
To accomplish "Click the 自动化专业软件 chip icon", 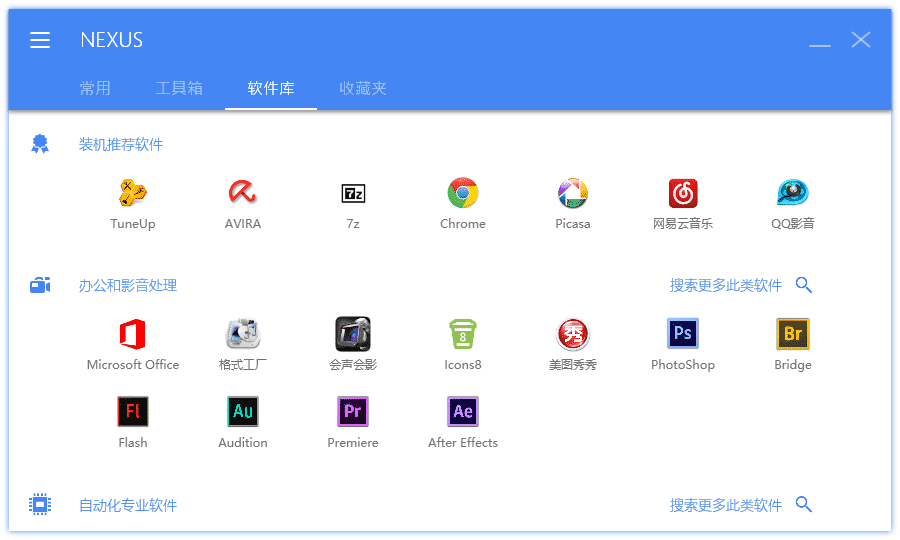I will 40,504.
